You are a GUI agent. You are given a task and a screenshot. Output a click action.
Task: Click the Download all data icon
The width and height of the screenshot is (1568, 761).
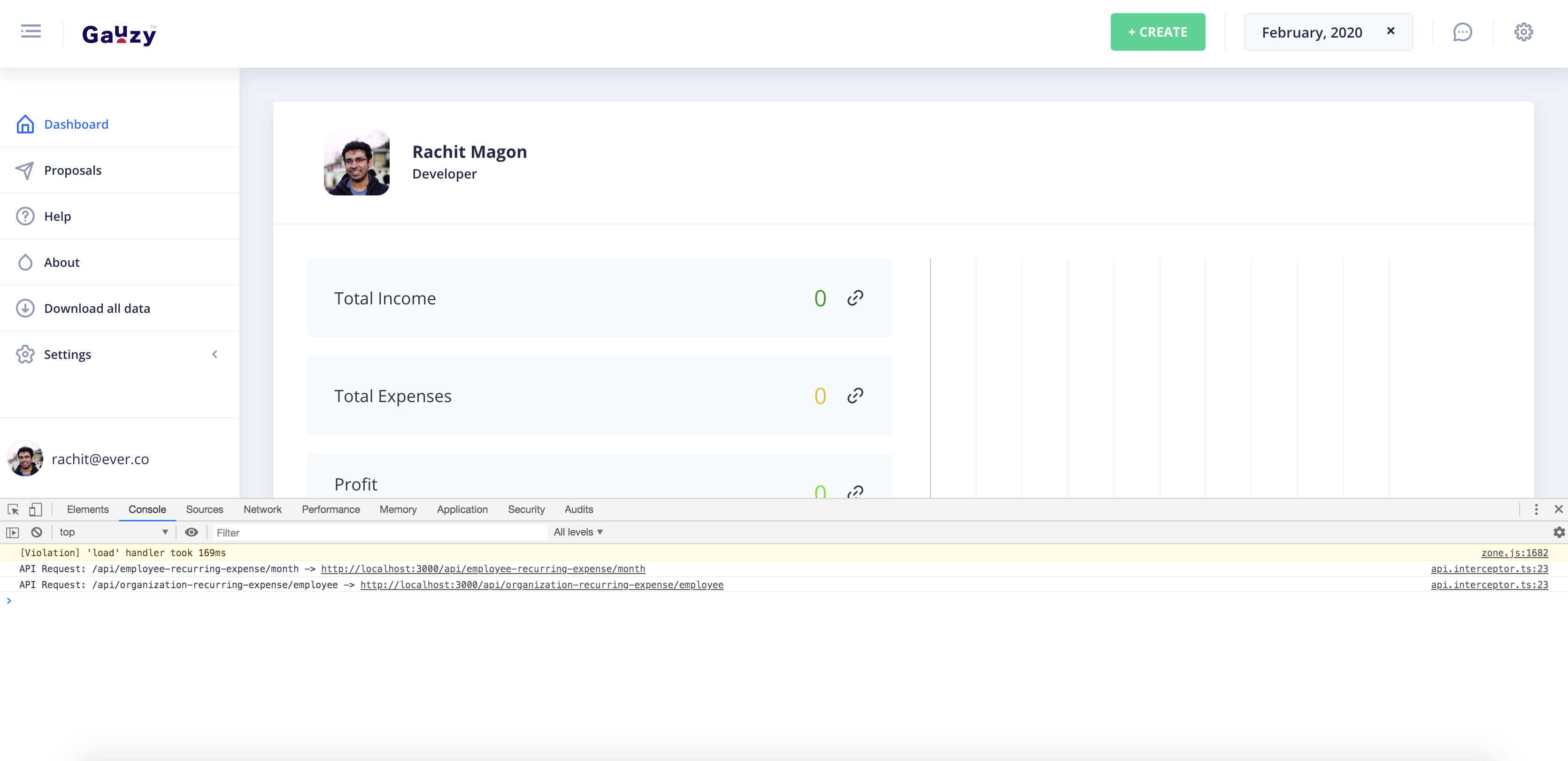point(24,308)
